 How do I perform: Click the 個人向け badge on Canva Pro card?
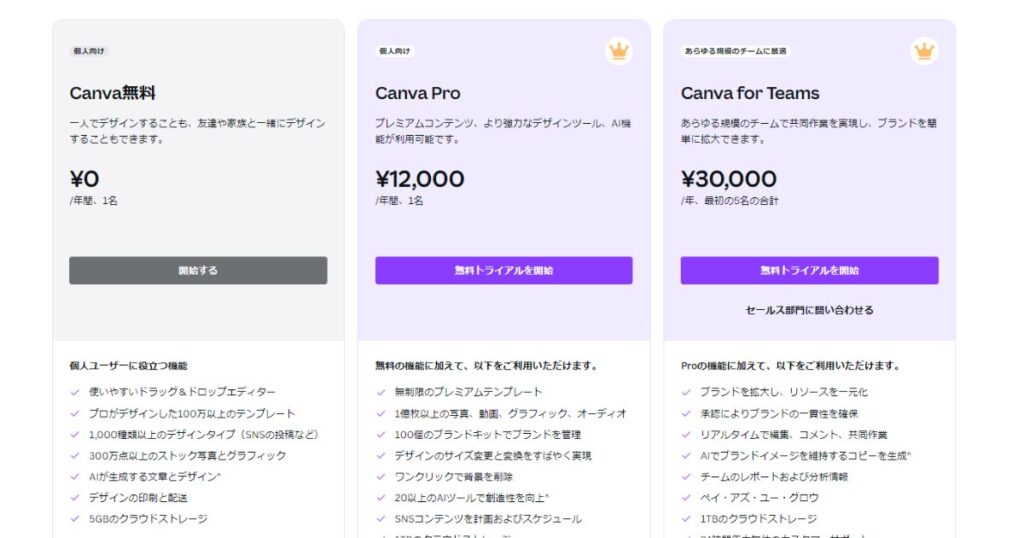[395, 51]
